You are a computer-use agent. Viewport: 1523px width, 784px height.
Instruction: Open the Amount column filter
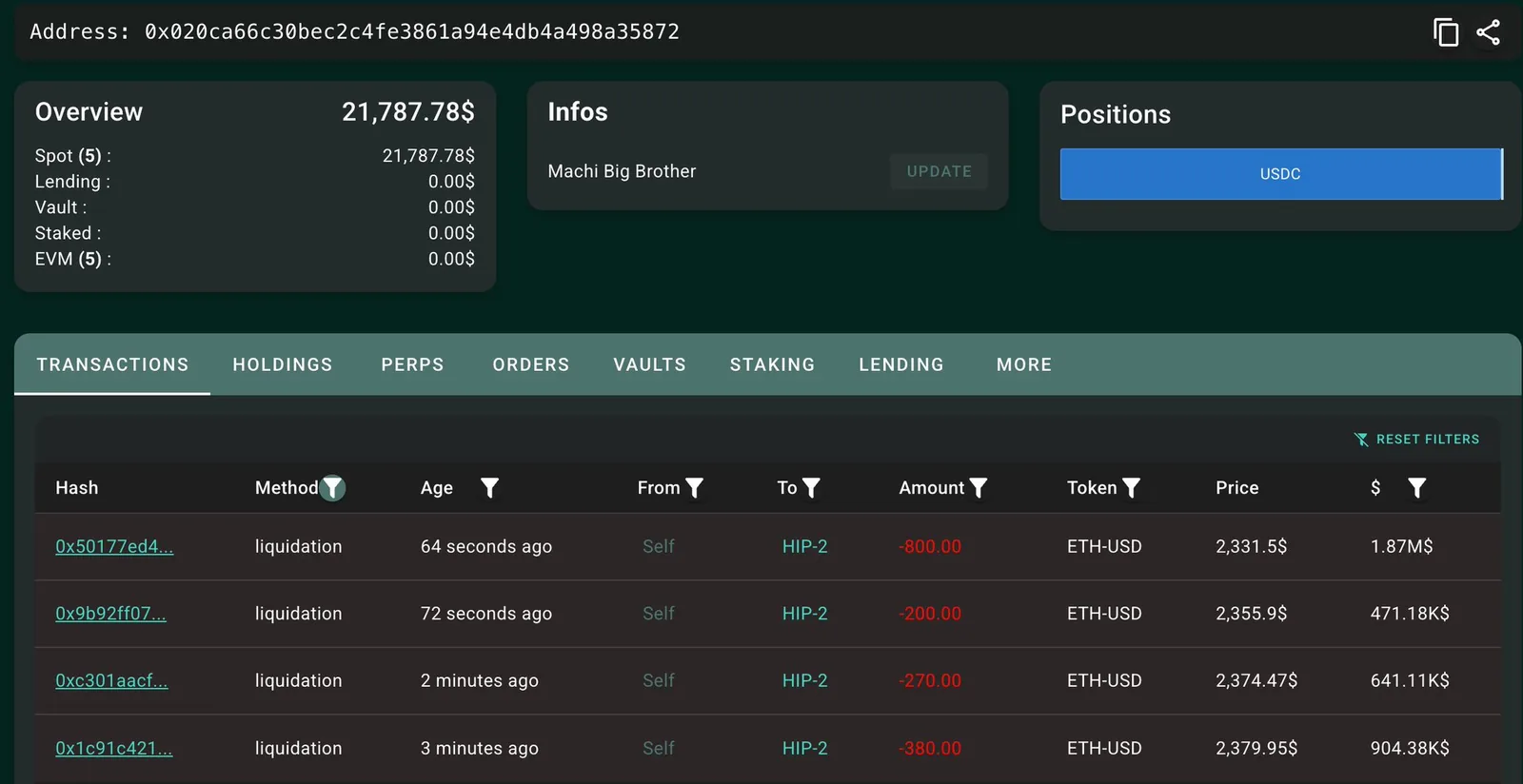(x=978, y=488)
